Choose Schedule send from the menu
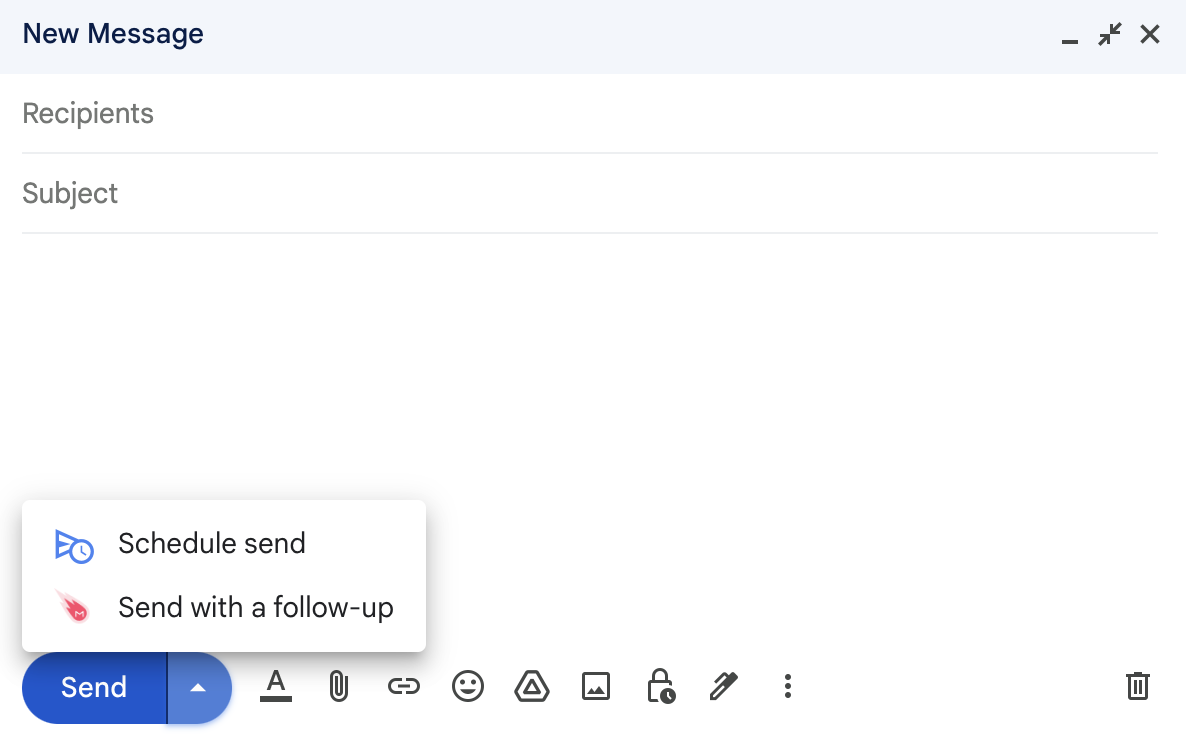Image resolution: width=1186 pixels, height=742 pixels. tap(211, 544)
